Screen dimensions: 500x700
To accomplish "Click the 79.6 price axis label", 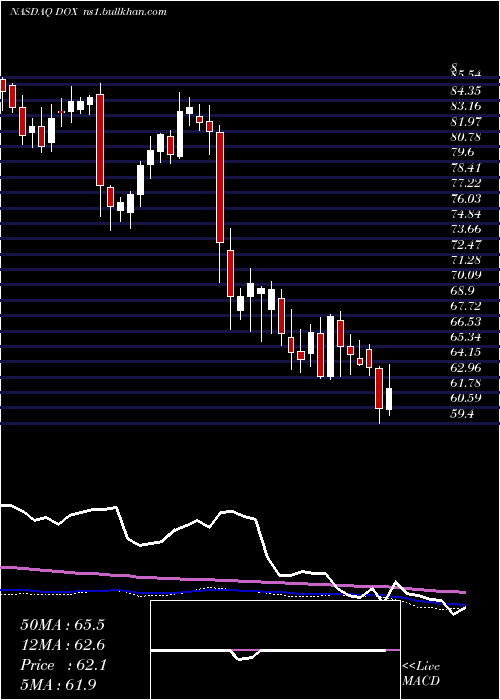I will (x=462, y=152).
